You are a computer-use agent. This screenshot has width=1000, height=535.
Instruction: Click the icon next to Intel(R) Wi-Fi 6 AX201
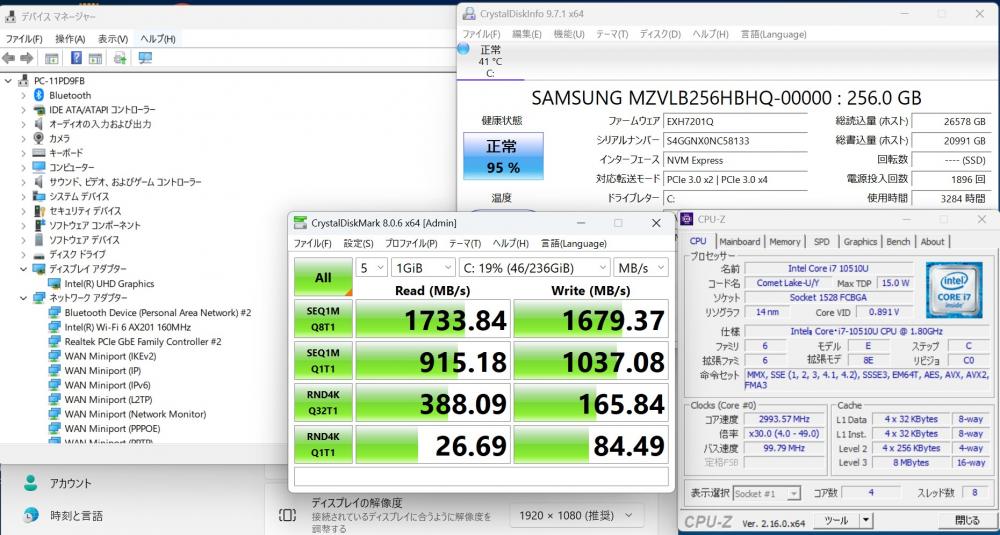(54, 327)
